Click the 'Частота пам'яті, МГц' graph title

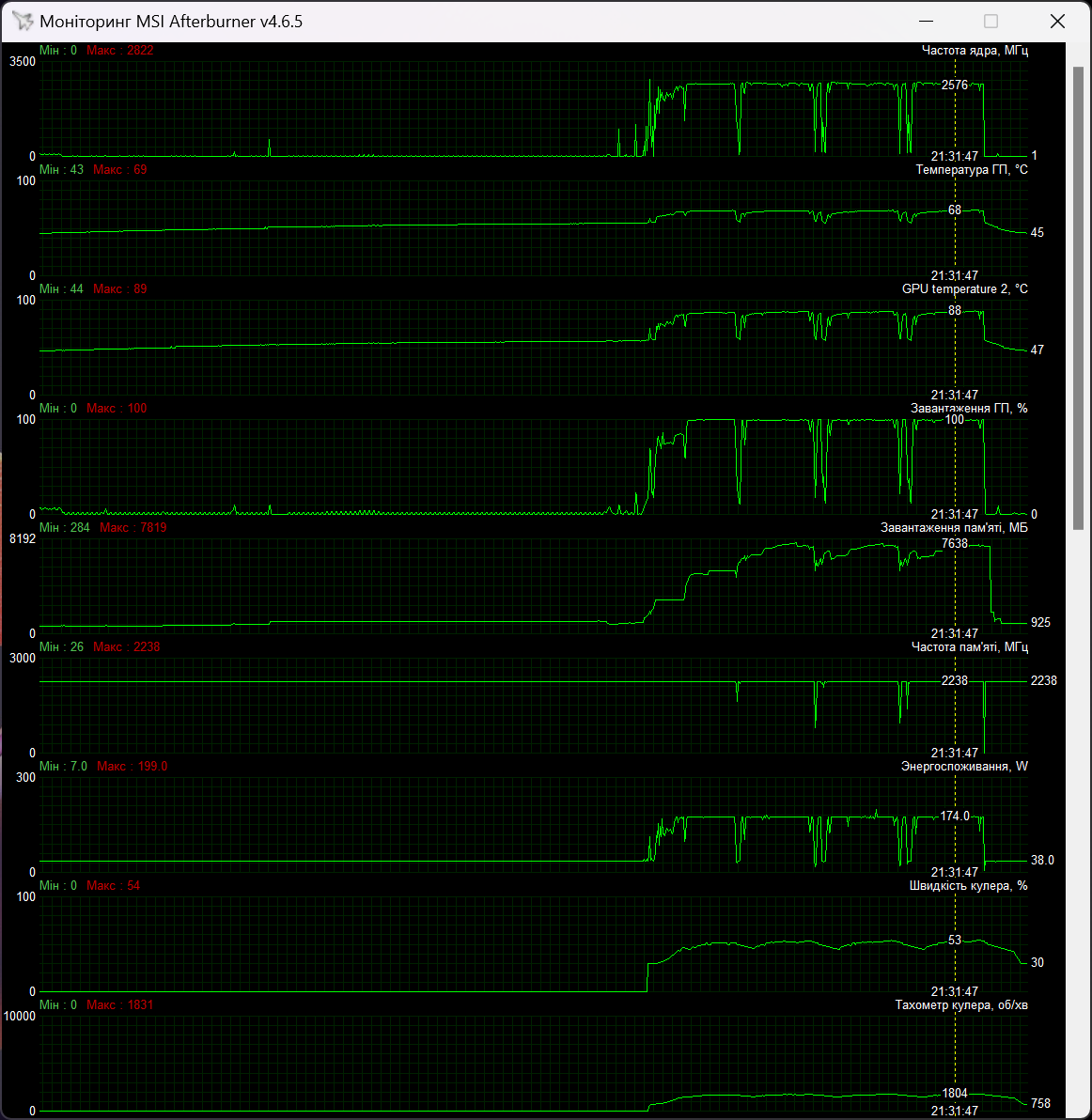[970, 647]
